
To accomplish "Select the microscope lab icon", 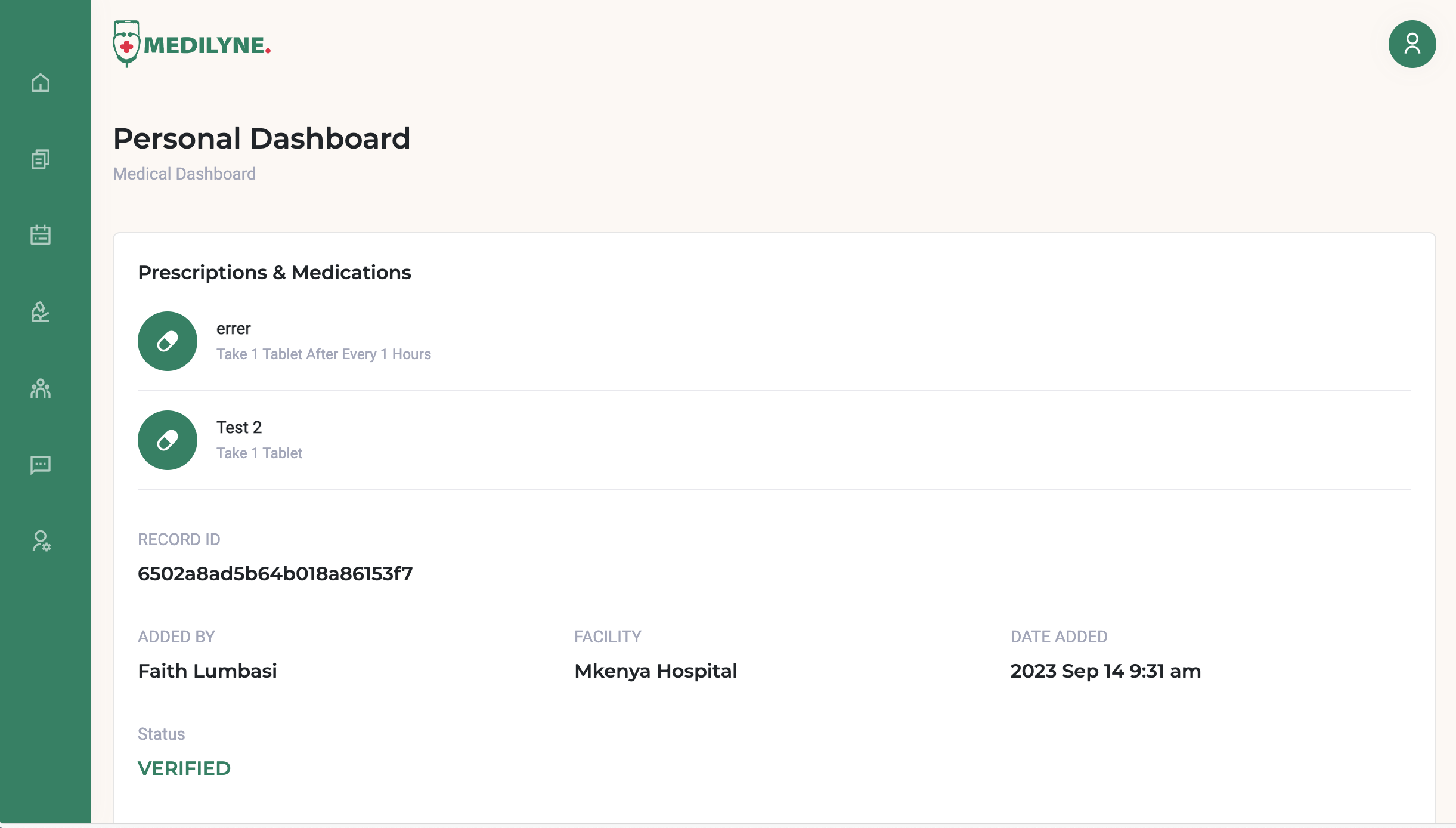I will (x=41, y=312).
